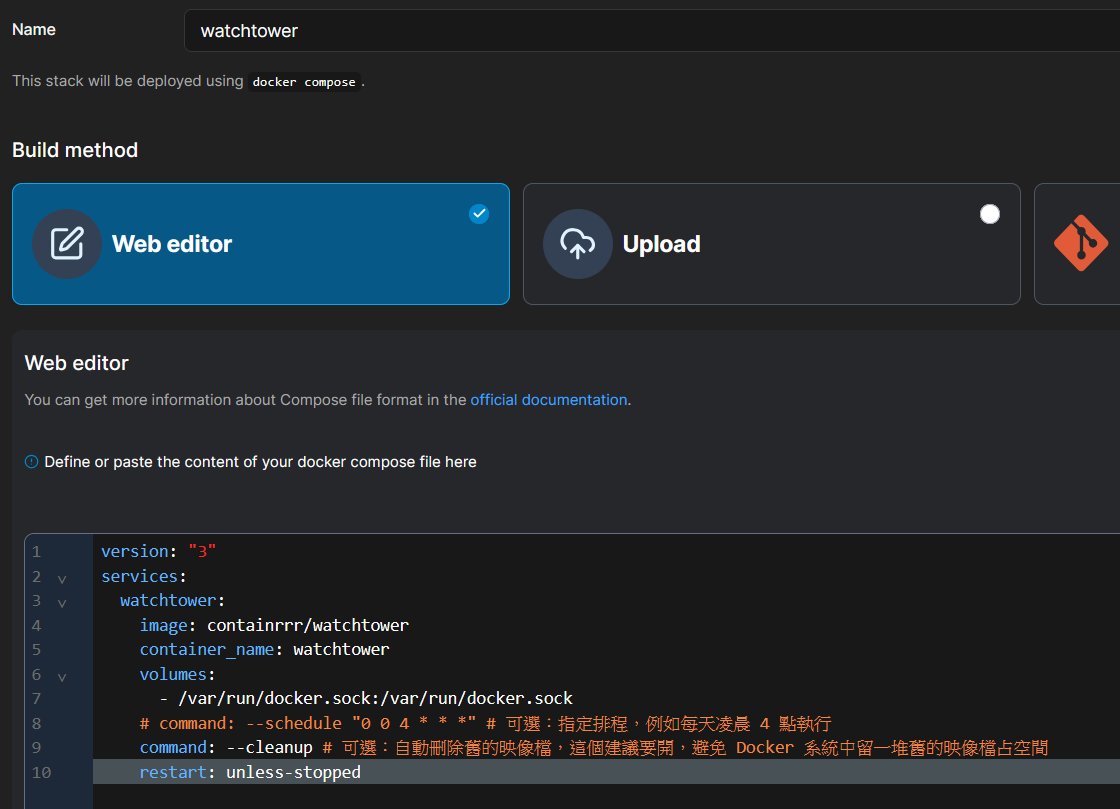Collapse the volumes section on line 6
Image resolution: width=1120 pixels, height=809 pixels.
[x=62, y=676]
